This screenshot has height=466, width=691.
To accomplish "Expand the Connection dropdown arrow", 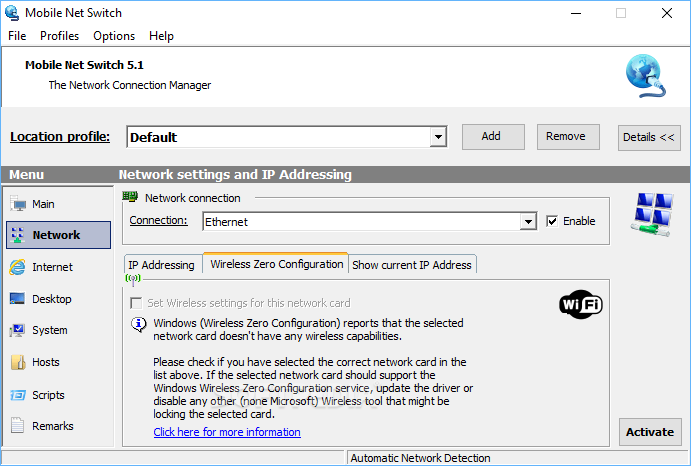I will point(528,222).
